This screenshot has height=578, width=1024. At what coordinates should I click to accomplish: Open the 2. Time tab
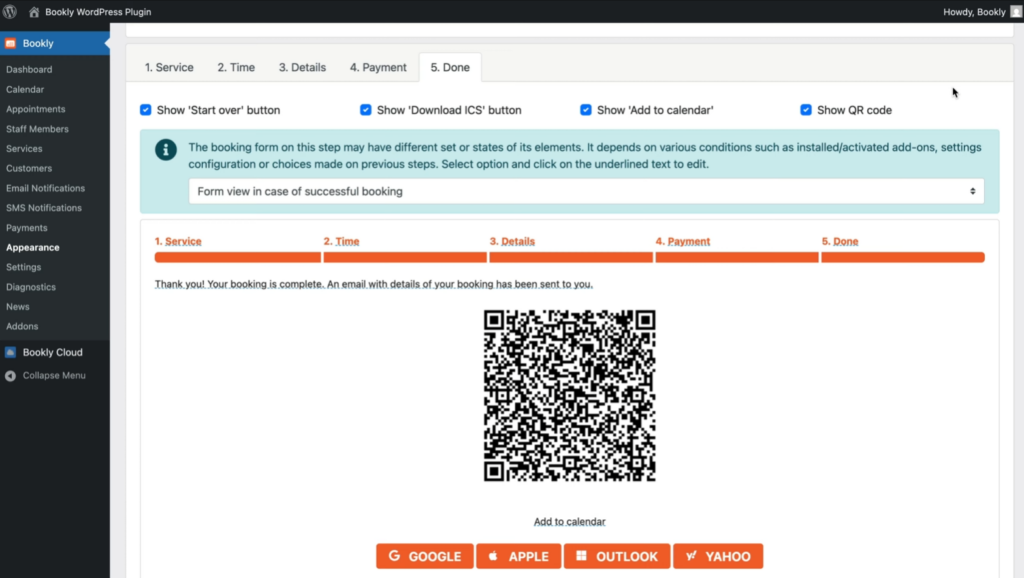(236, 67)
